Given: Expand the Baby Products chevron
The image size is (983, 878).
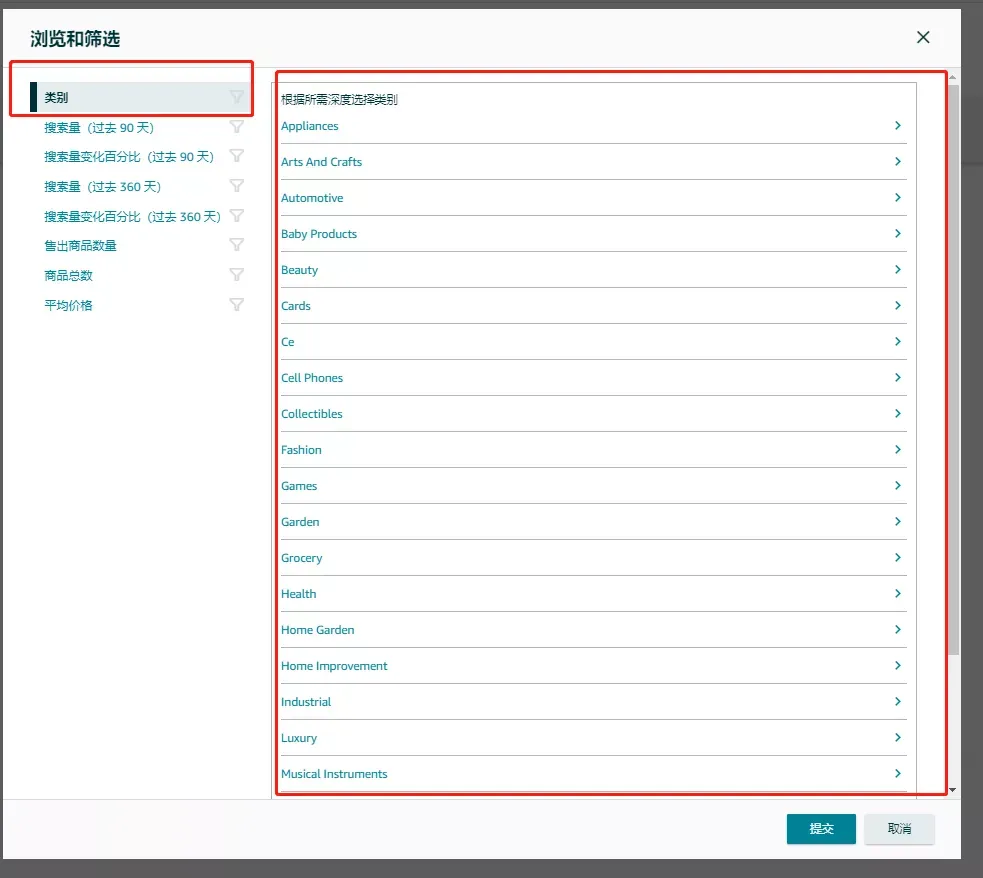Looking at the screenshot, I should [898, 233].
